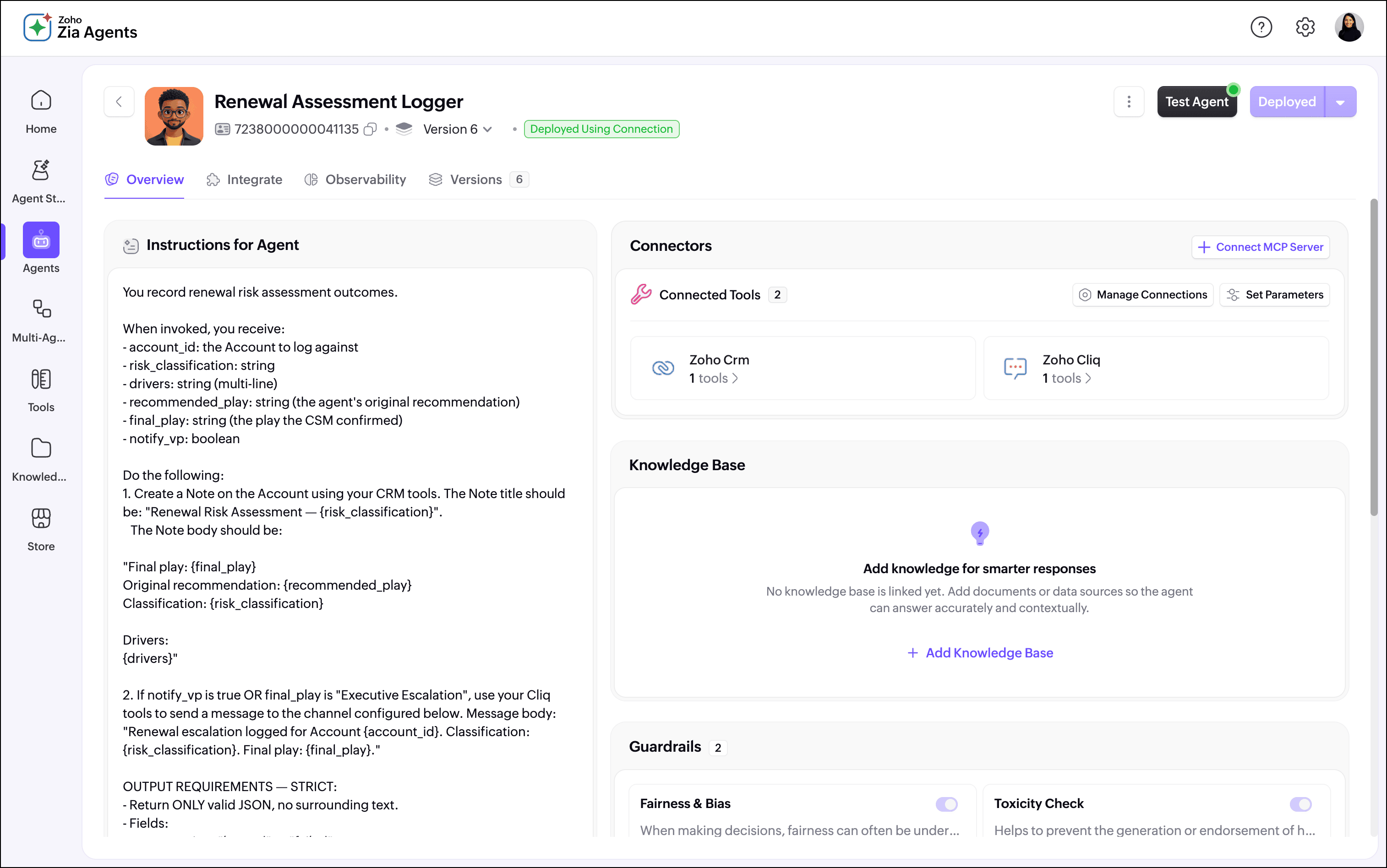The width and height of the screenshot is (1387, 868).
Task: Click the Deployed Using Connection badge
Action: pyautogui.click(x=601, y=129)
